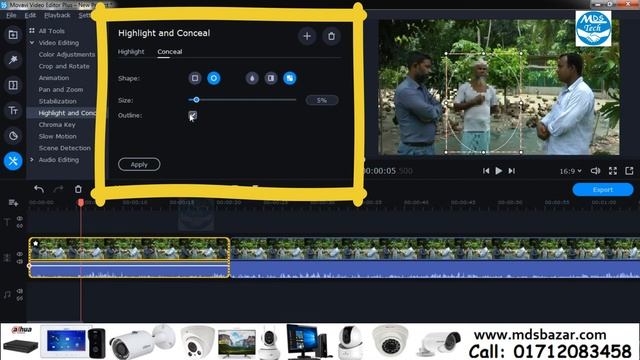Image resolution: width=640 pixels, height=360 pixels.
Task: Click the blue Export button
Action: (603, 189)
